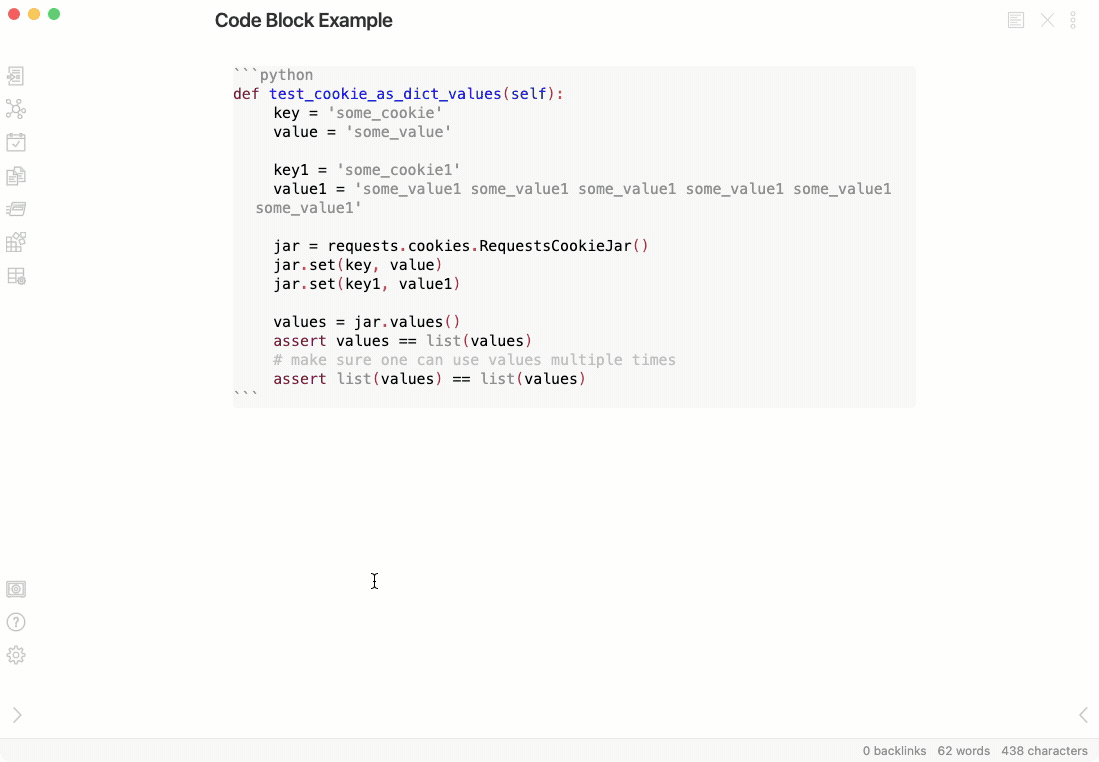Expand the right sidebar chevron

click(x=1083, y=715)
